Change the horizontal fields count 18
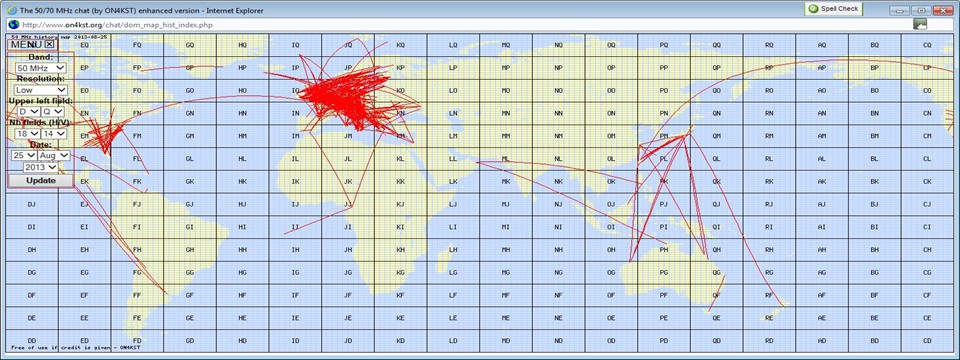960x360 pixels. [29, 133]
